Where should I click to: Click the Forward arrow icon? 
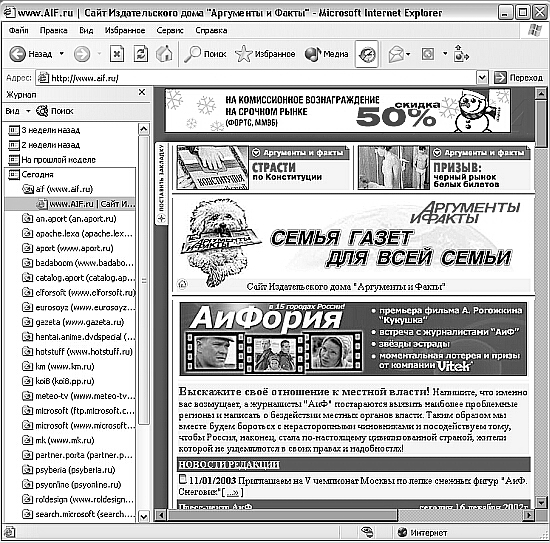82,54
